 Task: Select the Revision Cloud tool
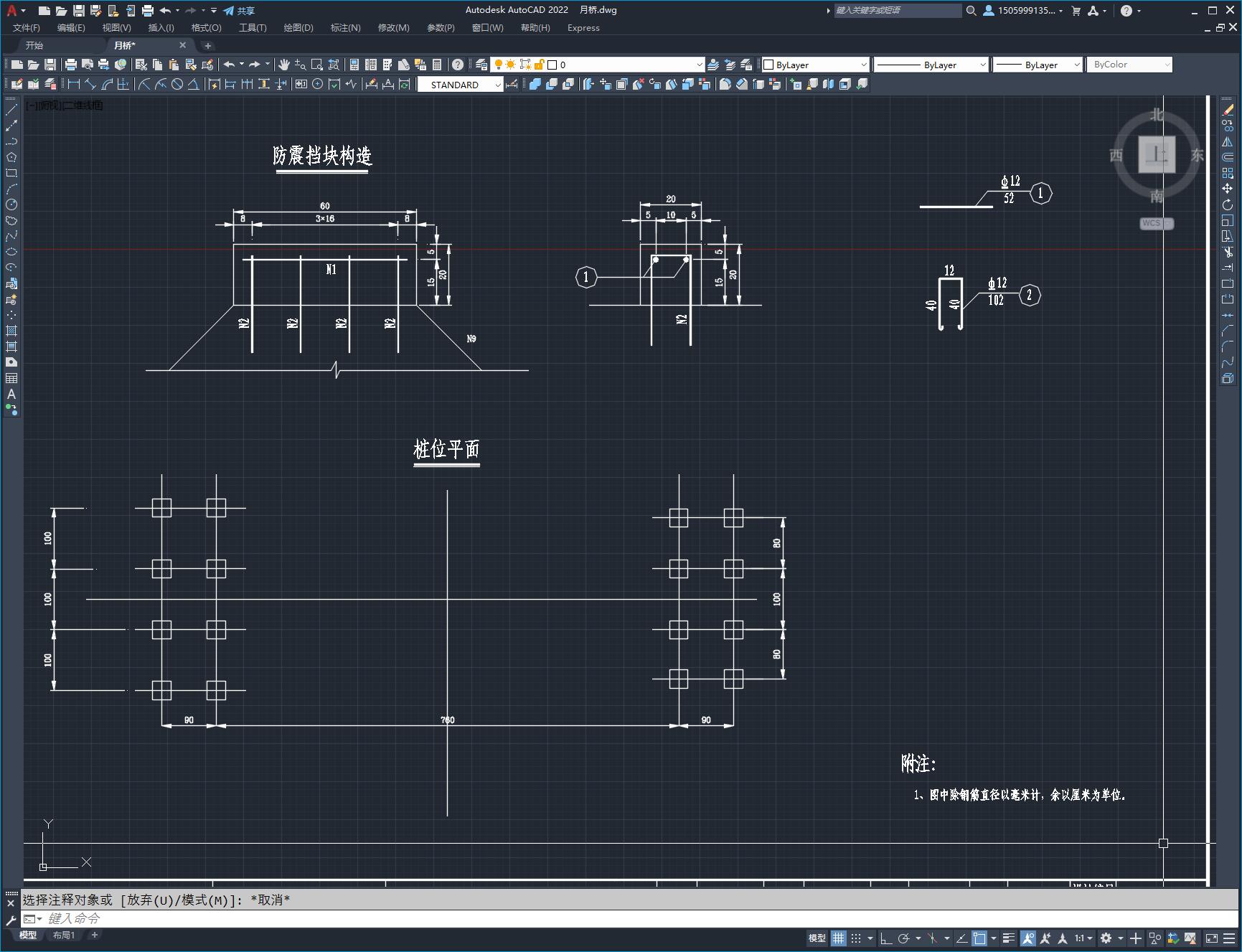pyautogui.click(x=11, y=220)
